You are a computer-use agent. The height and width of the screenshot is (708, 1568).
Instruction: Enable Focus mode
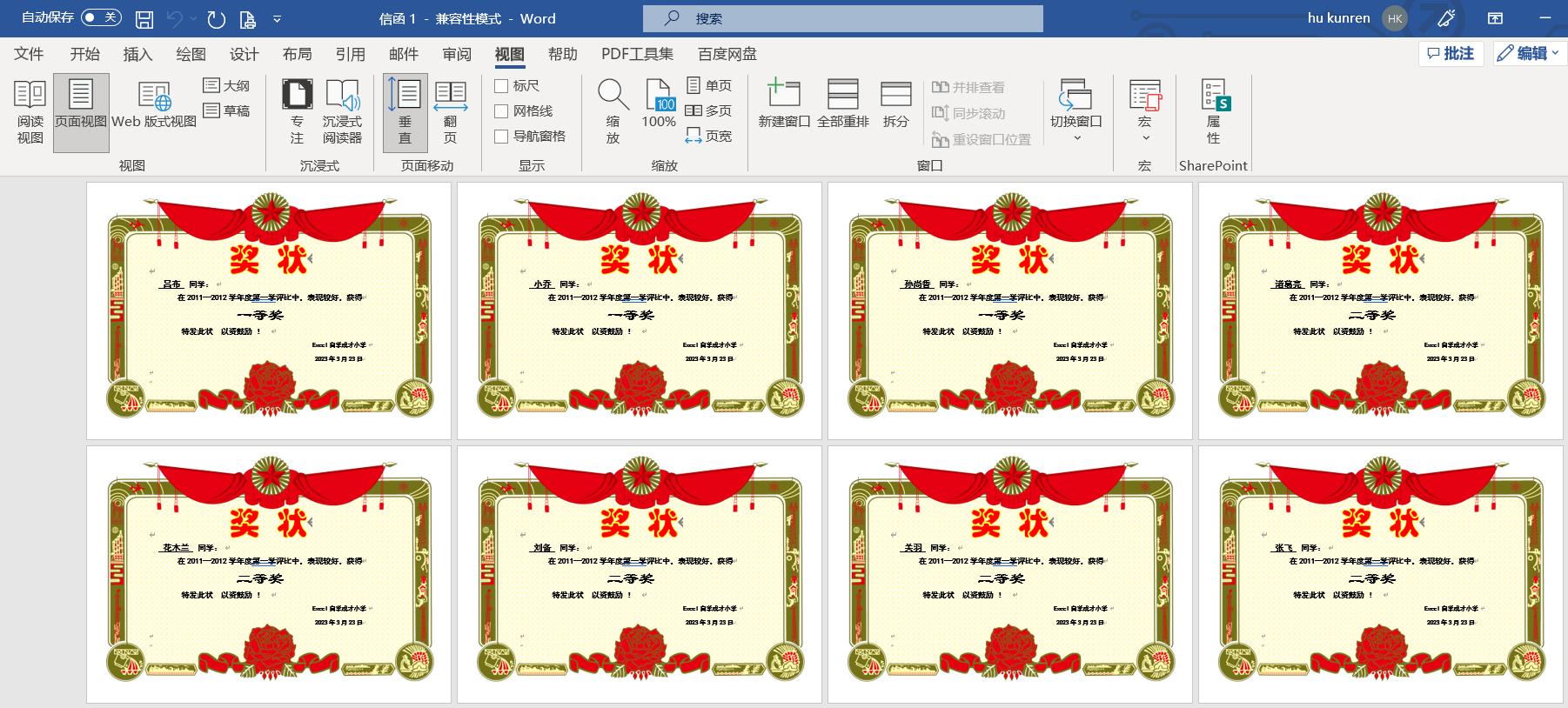coord(297,112)
